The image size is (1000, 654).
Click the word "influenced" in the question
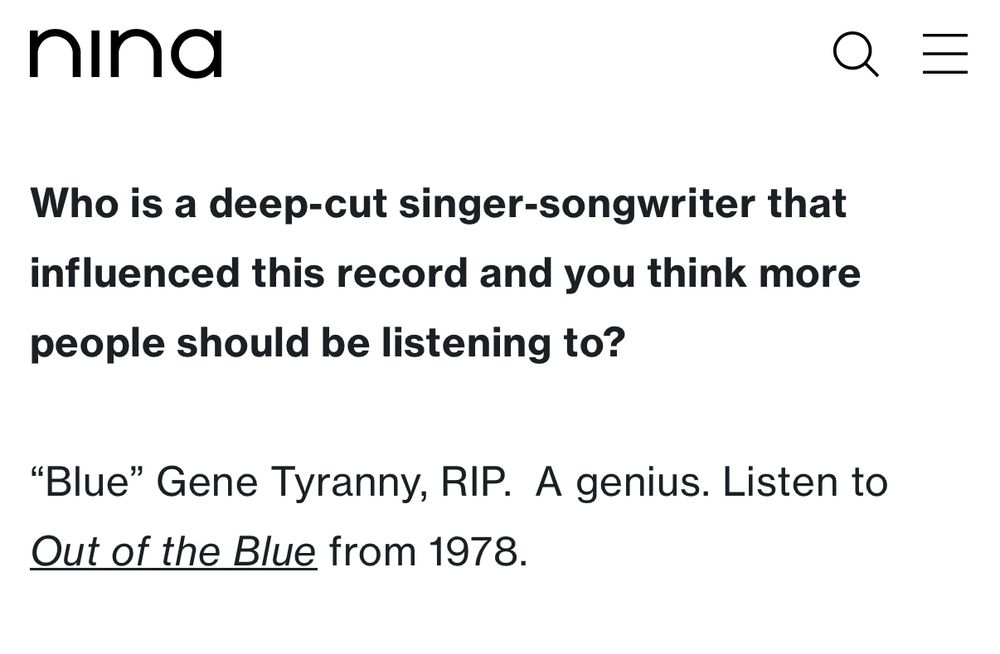(x=135, y=273)
